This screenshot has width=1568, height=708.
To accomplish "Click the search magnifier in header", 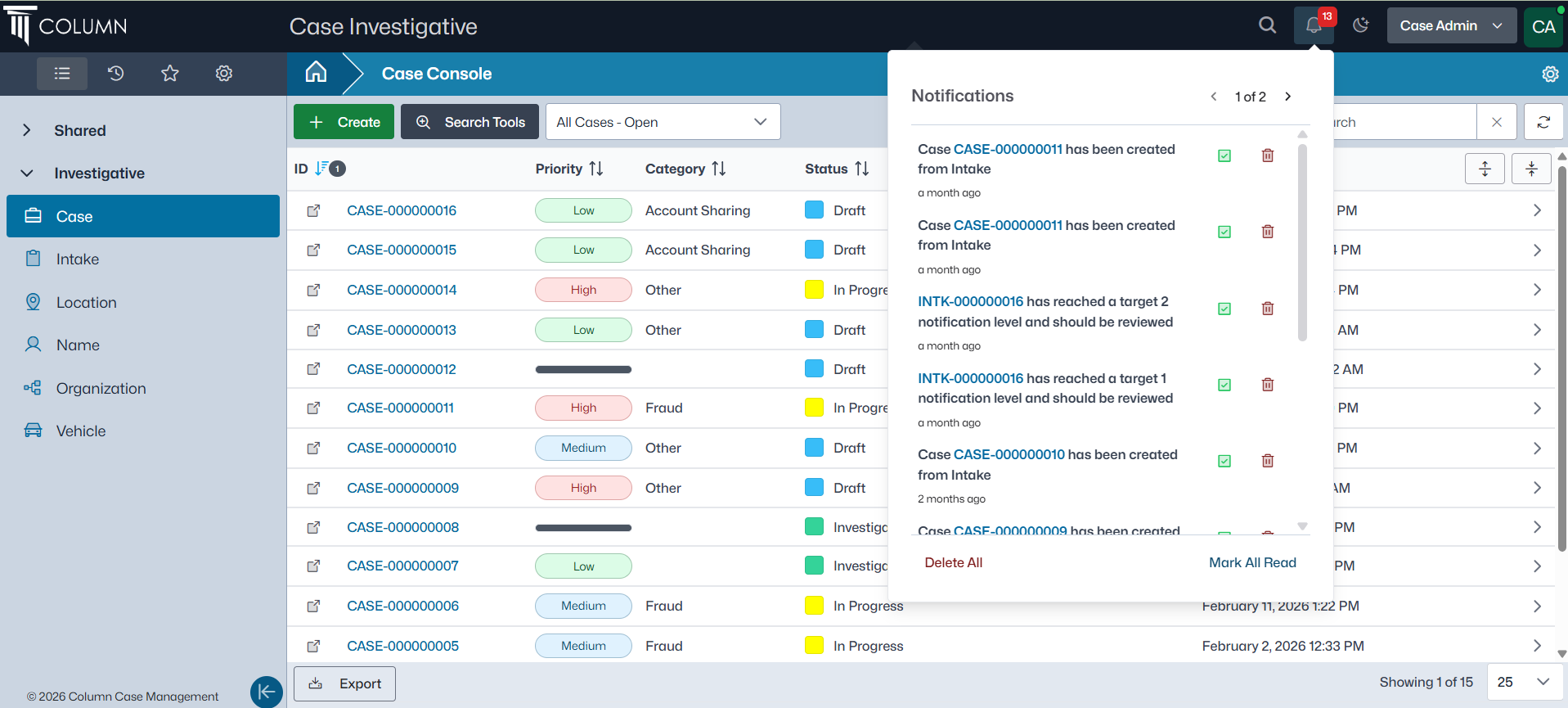I will (1267, 25).
